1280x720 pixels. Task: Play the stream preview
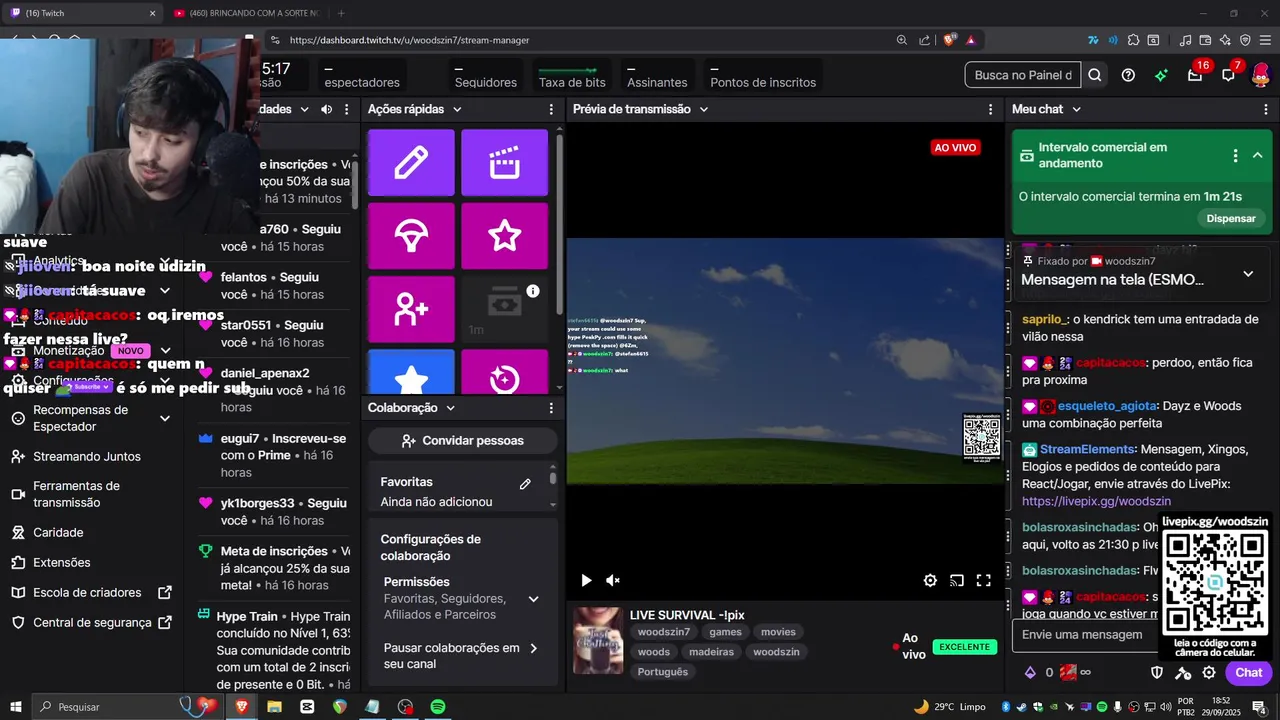tap(586, 580)
